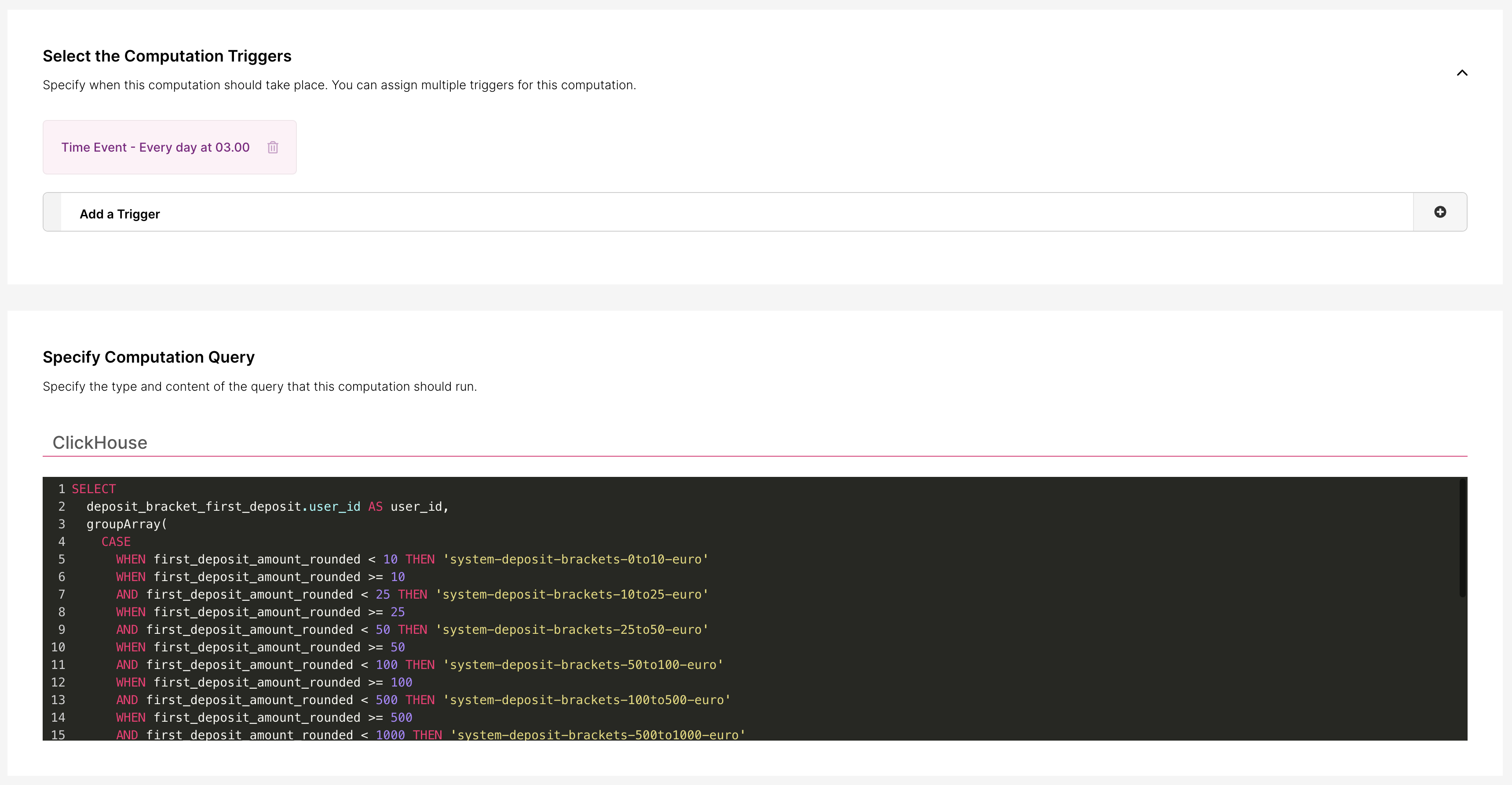Click the '0to10-euro' string in editor

click(x=575, y=559)
